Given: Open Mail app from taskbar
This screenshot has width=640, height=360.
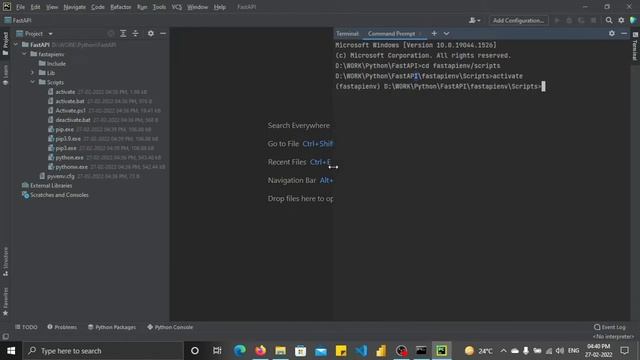Looking at the screenshot, I should click(x=321, y=351).
